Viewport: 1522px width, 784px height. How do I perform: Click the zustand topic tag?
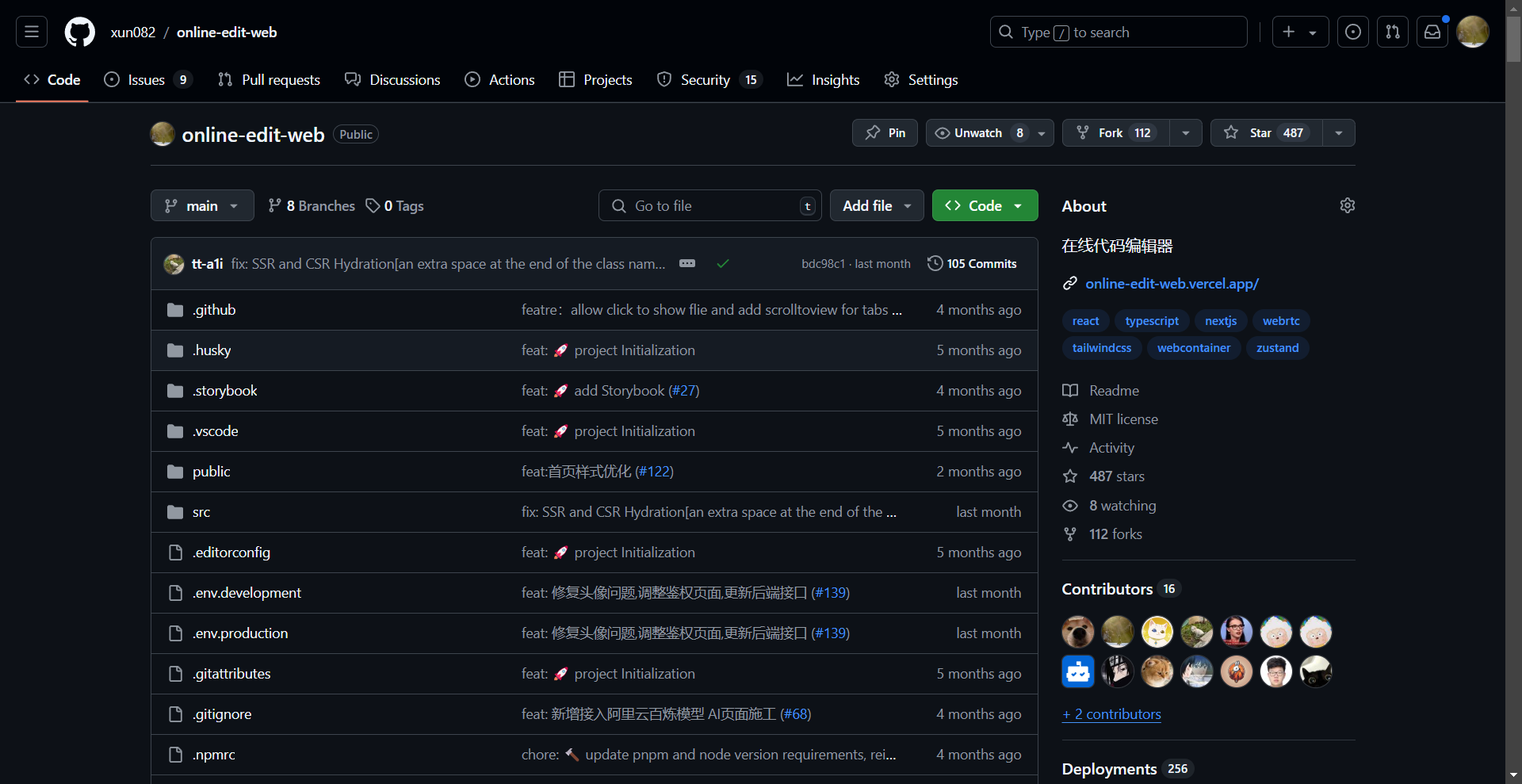tap(1277, 347)
